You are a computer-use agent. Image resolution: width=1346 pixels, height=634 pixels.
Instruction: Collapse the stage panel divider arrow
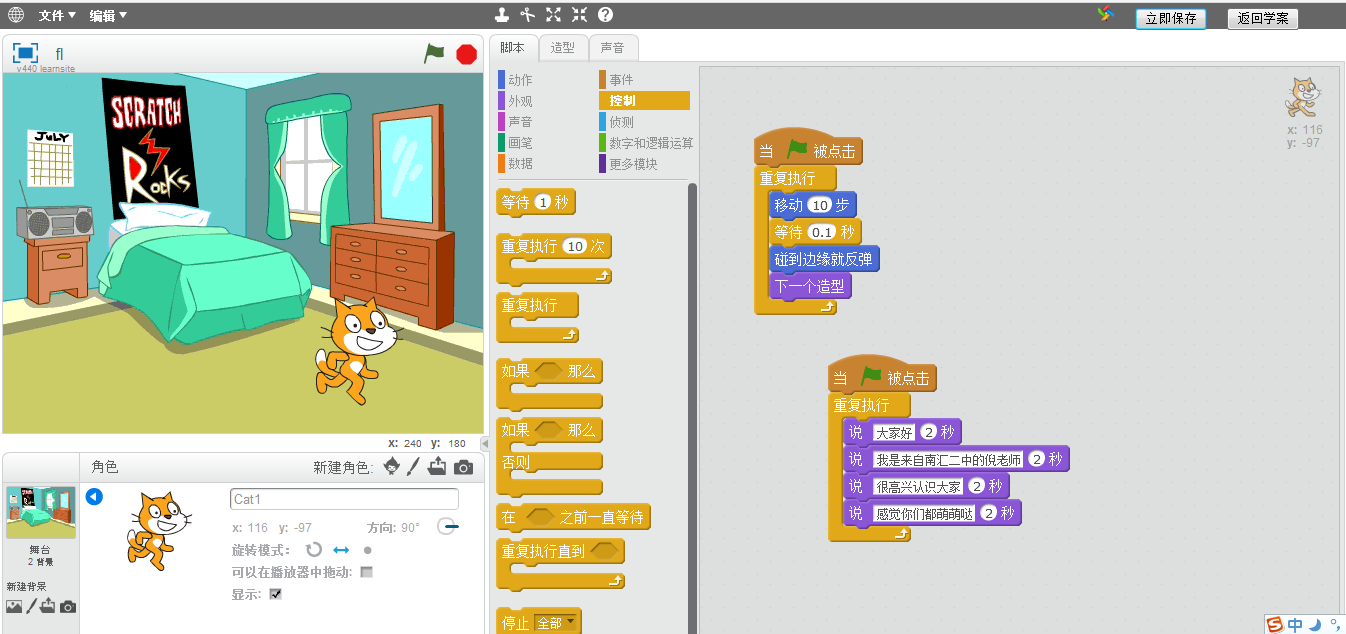point(486,443)
